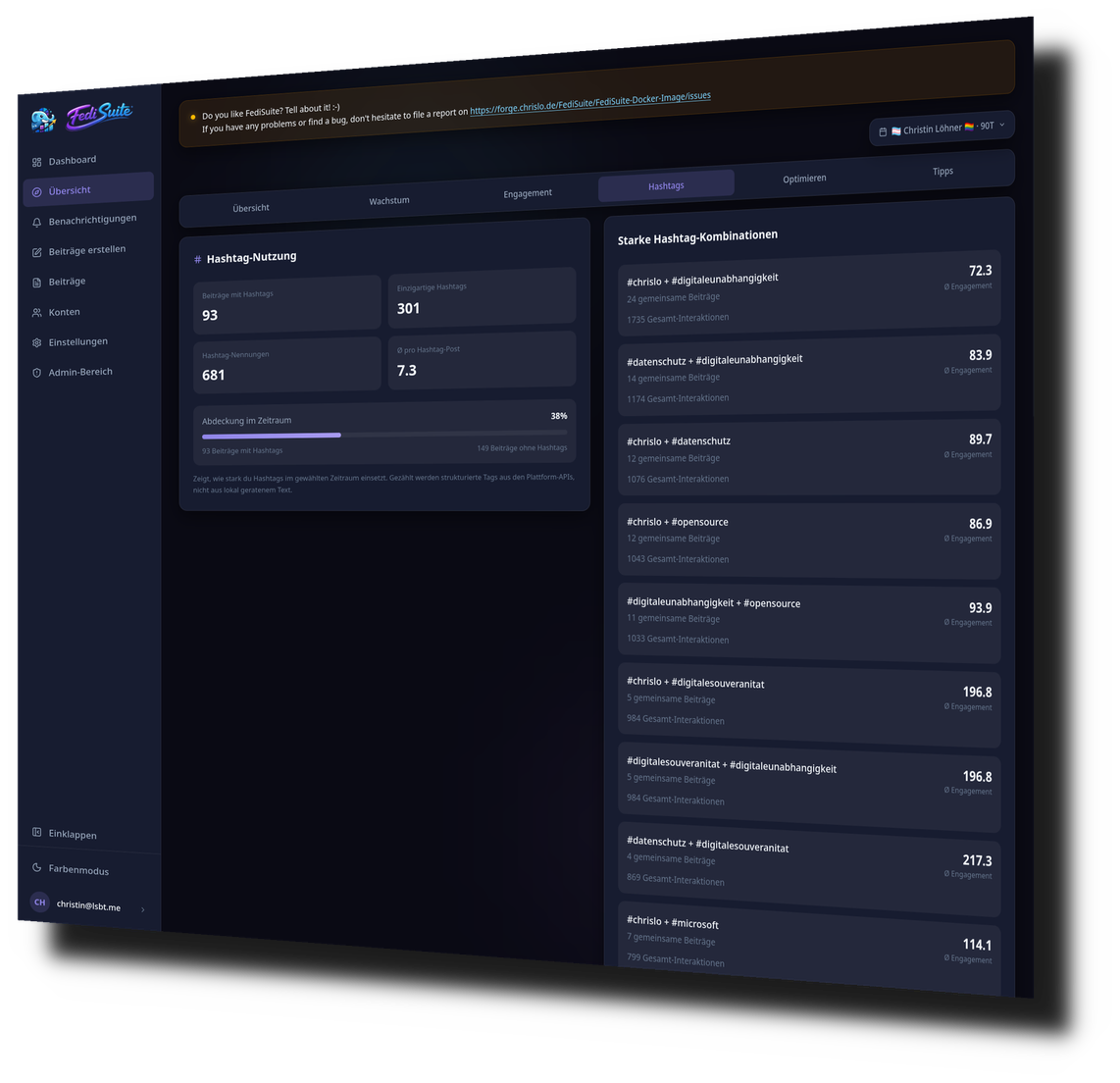Open the #chrislo + #datenschutz combination card
The height and width of the screenshot is (1083, 1120).
tap(808, 458)
